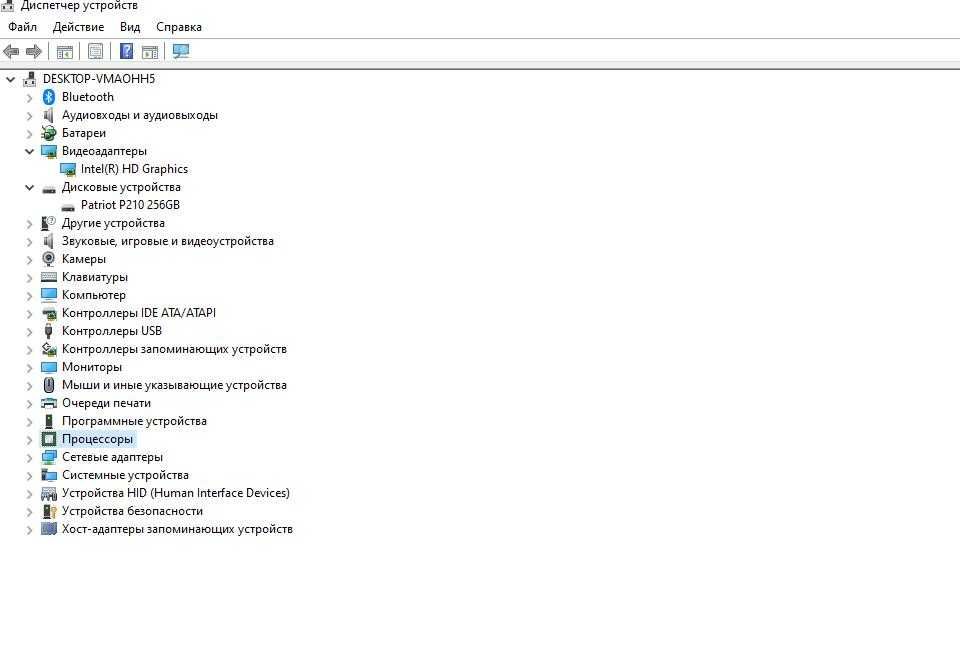Click the monitor icon for Мониторы

(x=49, y=367)
